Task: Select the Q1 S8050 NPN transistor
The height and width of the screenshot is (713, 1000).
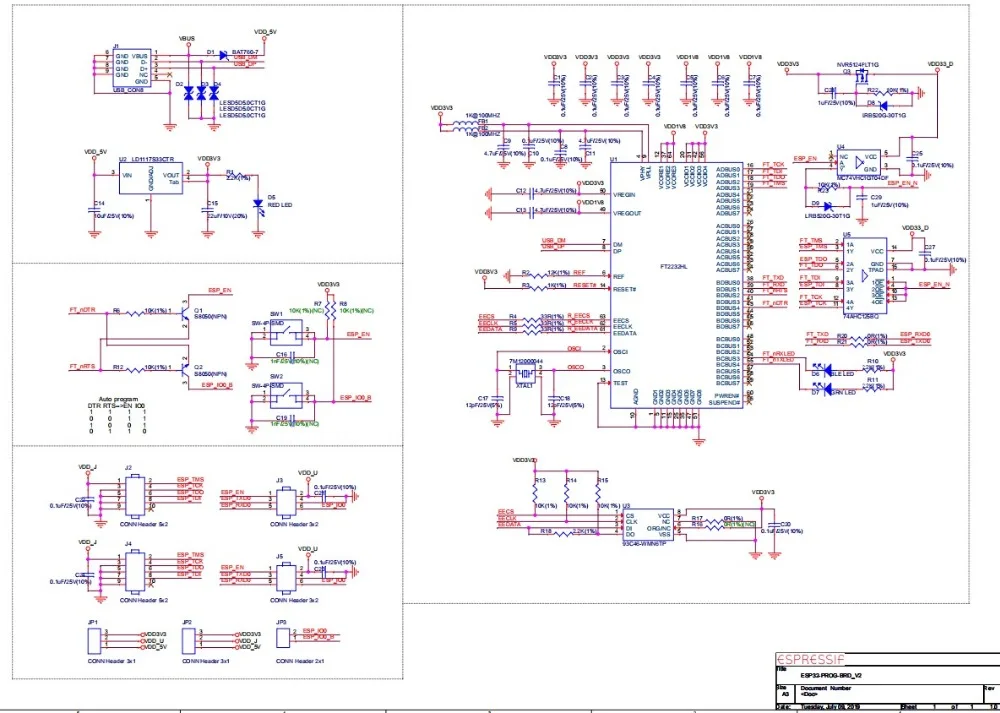Action: 184,313
